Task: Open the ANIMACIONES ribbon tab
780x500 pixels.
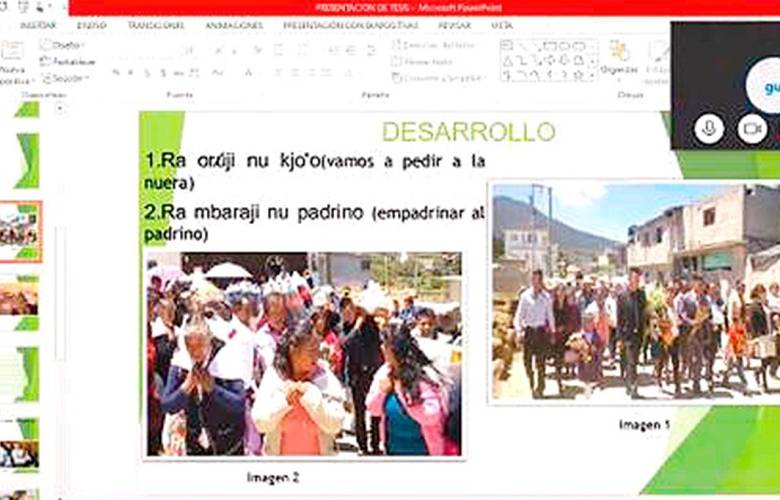Action: click(234, 25)
